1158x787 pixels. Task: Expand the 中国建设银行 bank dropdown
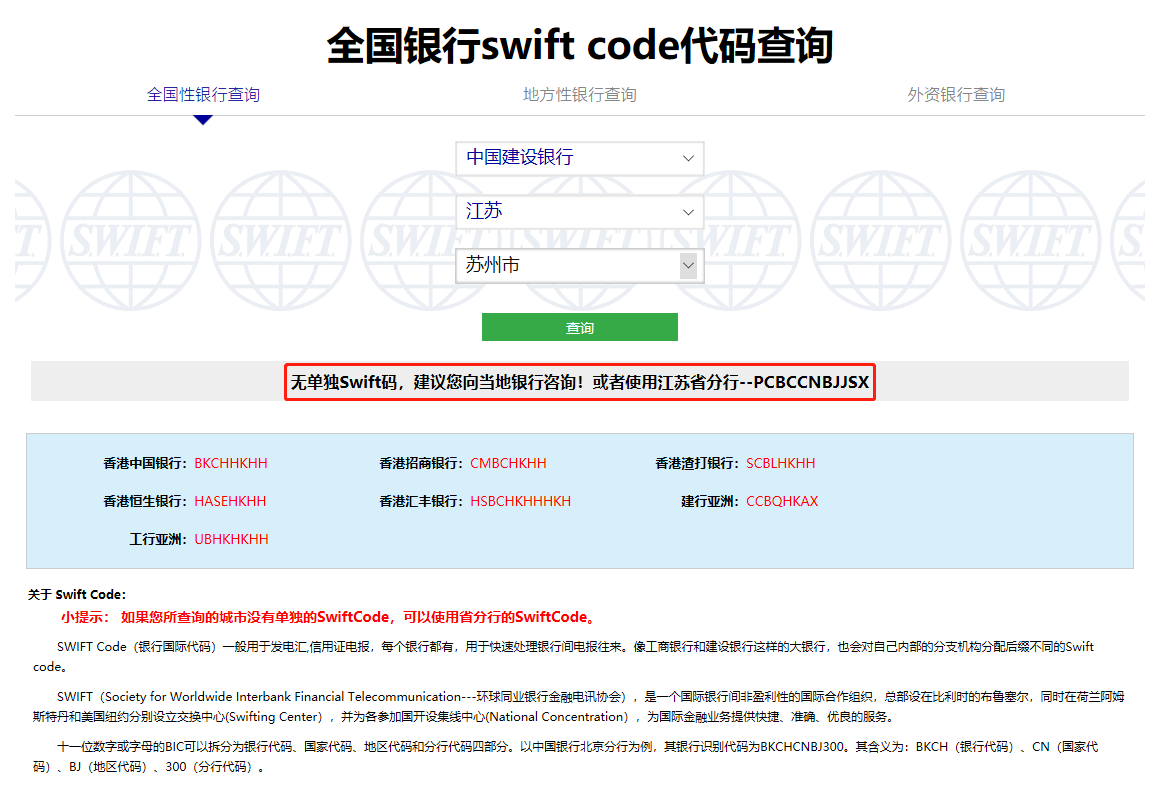(579, 158)
